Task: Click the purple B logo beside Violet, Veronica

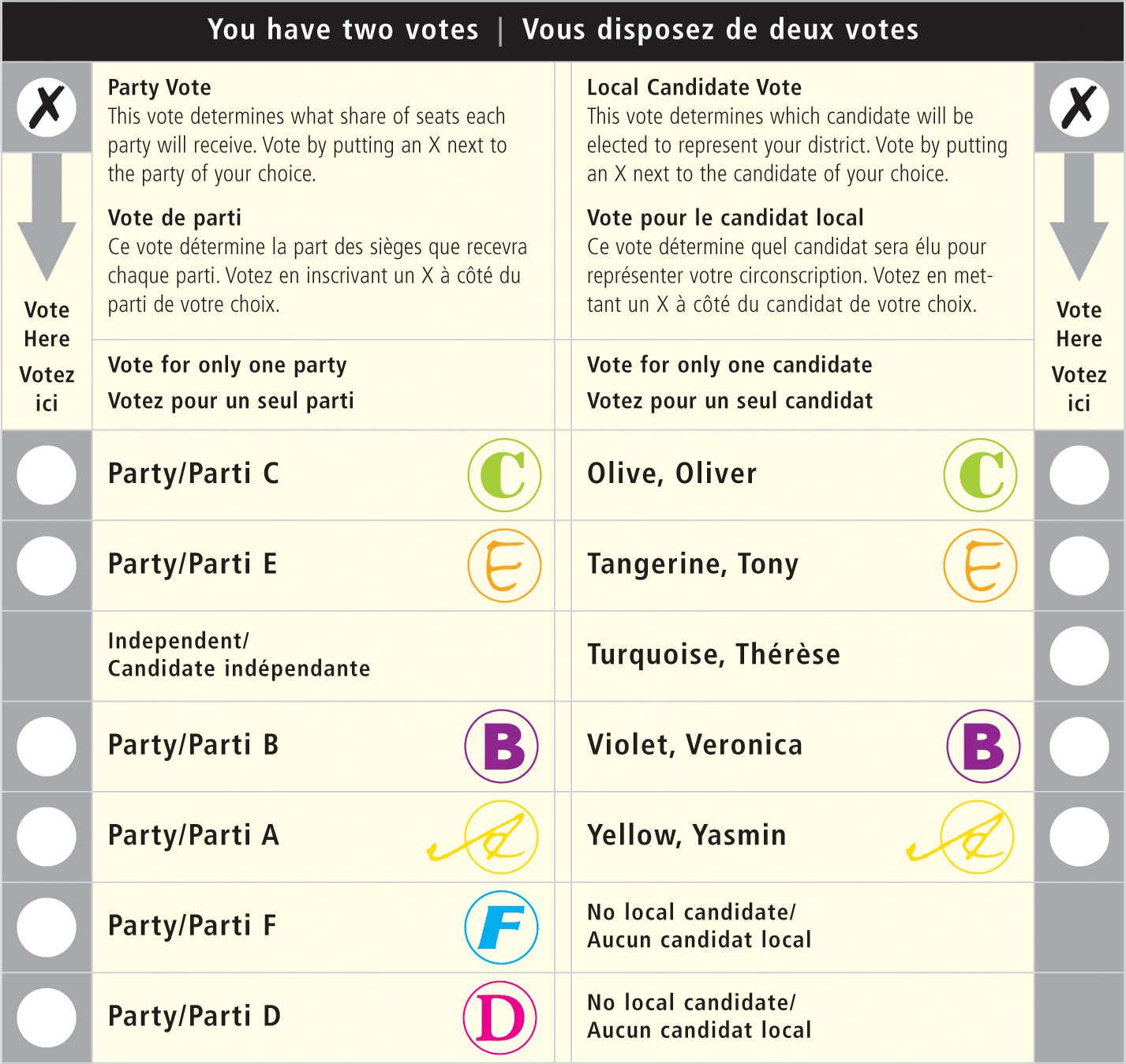Action: (983, 747)
